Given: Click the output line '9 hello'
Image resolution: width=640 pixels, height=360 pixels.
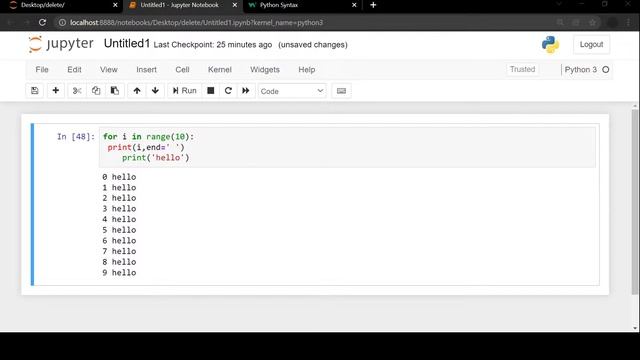Looking at the screenshot, I should point(119,272).
